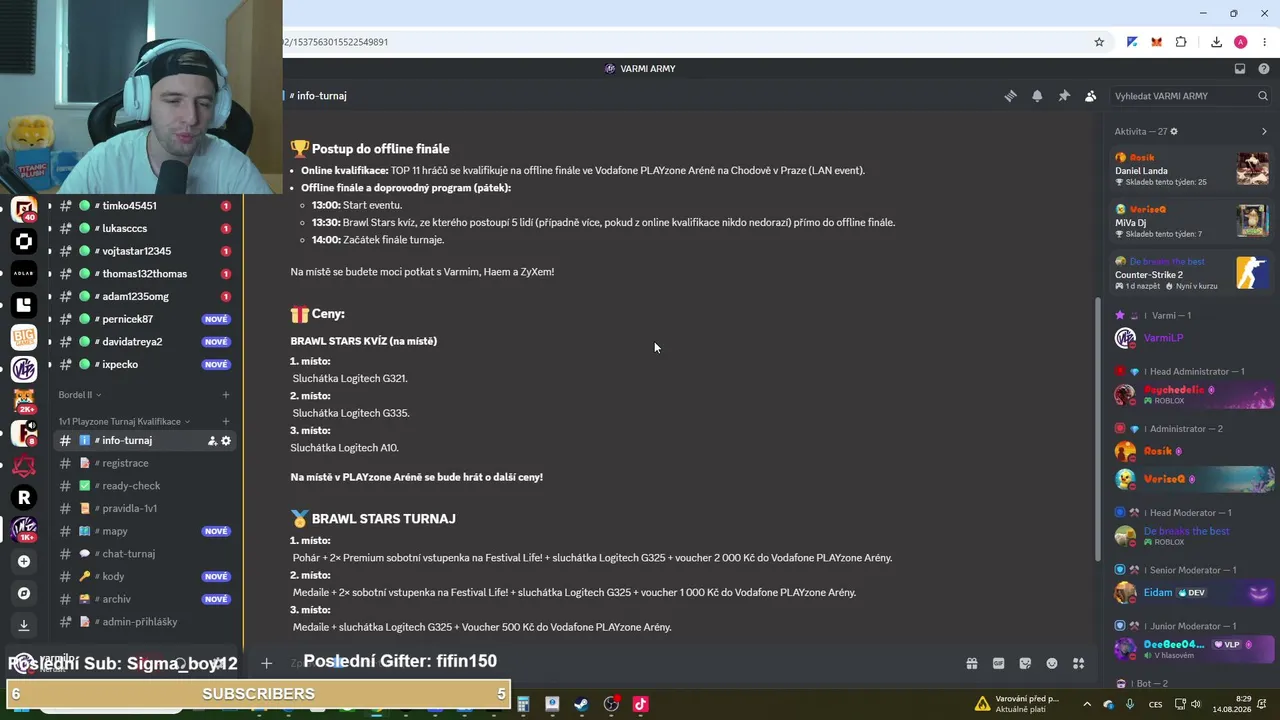Screen dimensions: 1280x720
Task: Toggle the member list icon
Action: pyautogui.click(x=1090, y=96)
